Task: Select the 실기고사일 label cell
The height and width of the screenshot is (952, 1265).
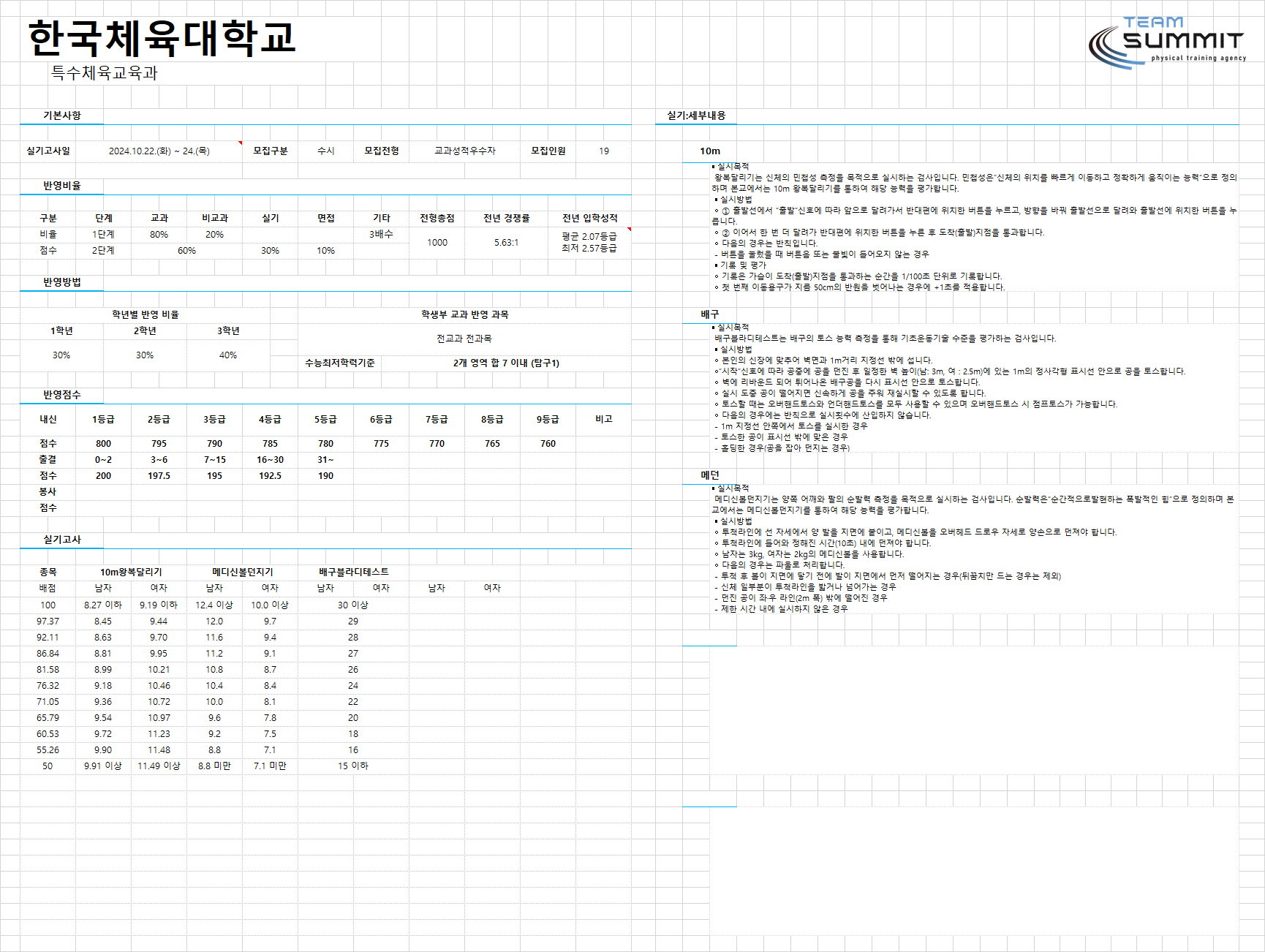Action: pyautogui.click(x=48, y=151)
